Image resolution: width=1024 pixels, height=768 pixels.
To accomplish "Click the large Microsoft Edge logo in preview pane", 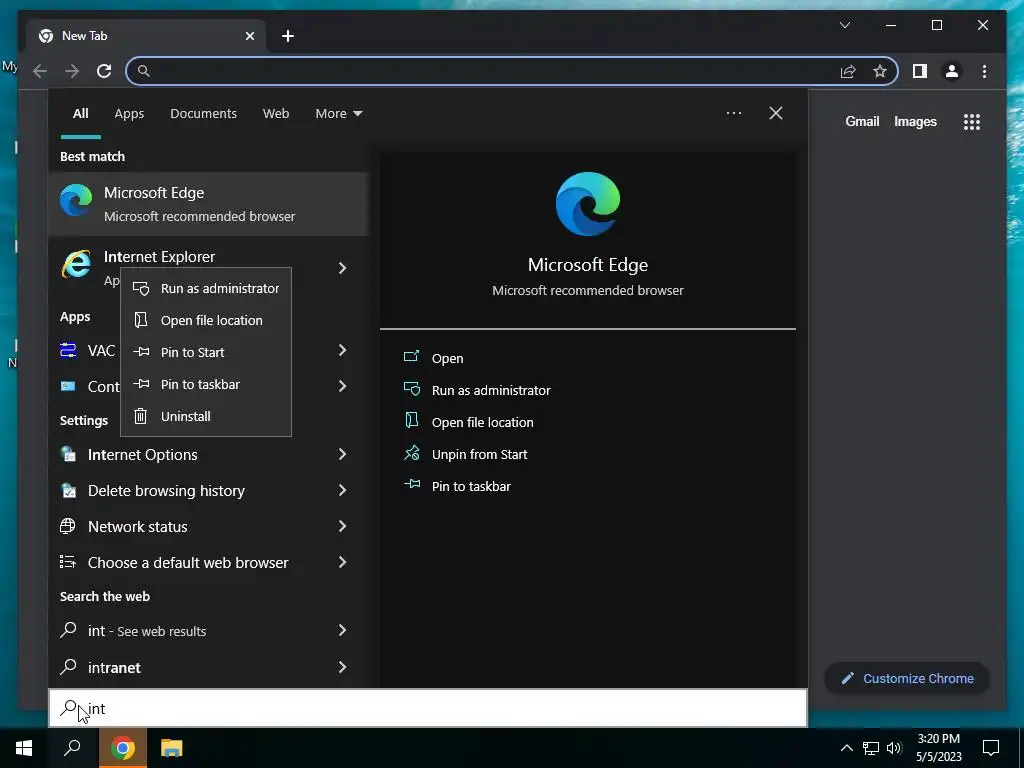I will (x=588, y=204).
